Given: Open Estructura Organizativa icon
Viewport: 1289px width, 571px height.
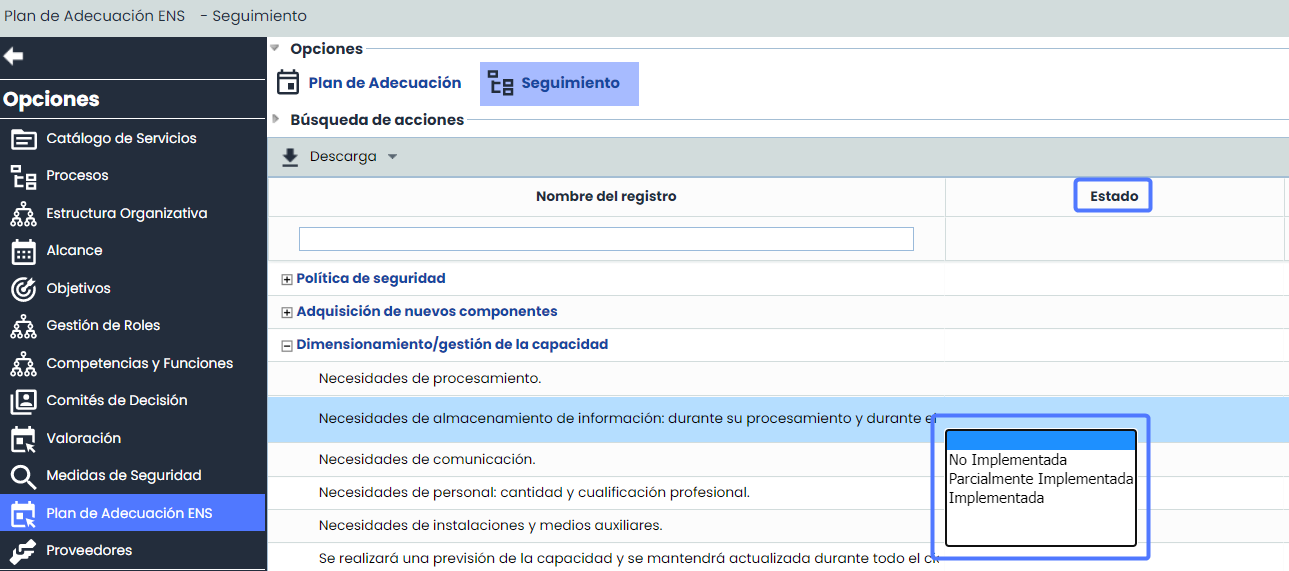Looking at the screenshot, I should click(x=23, y=214).
